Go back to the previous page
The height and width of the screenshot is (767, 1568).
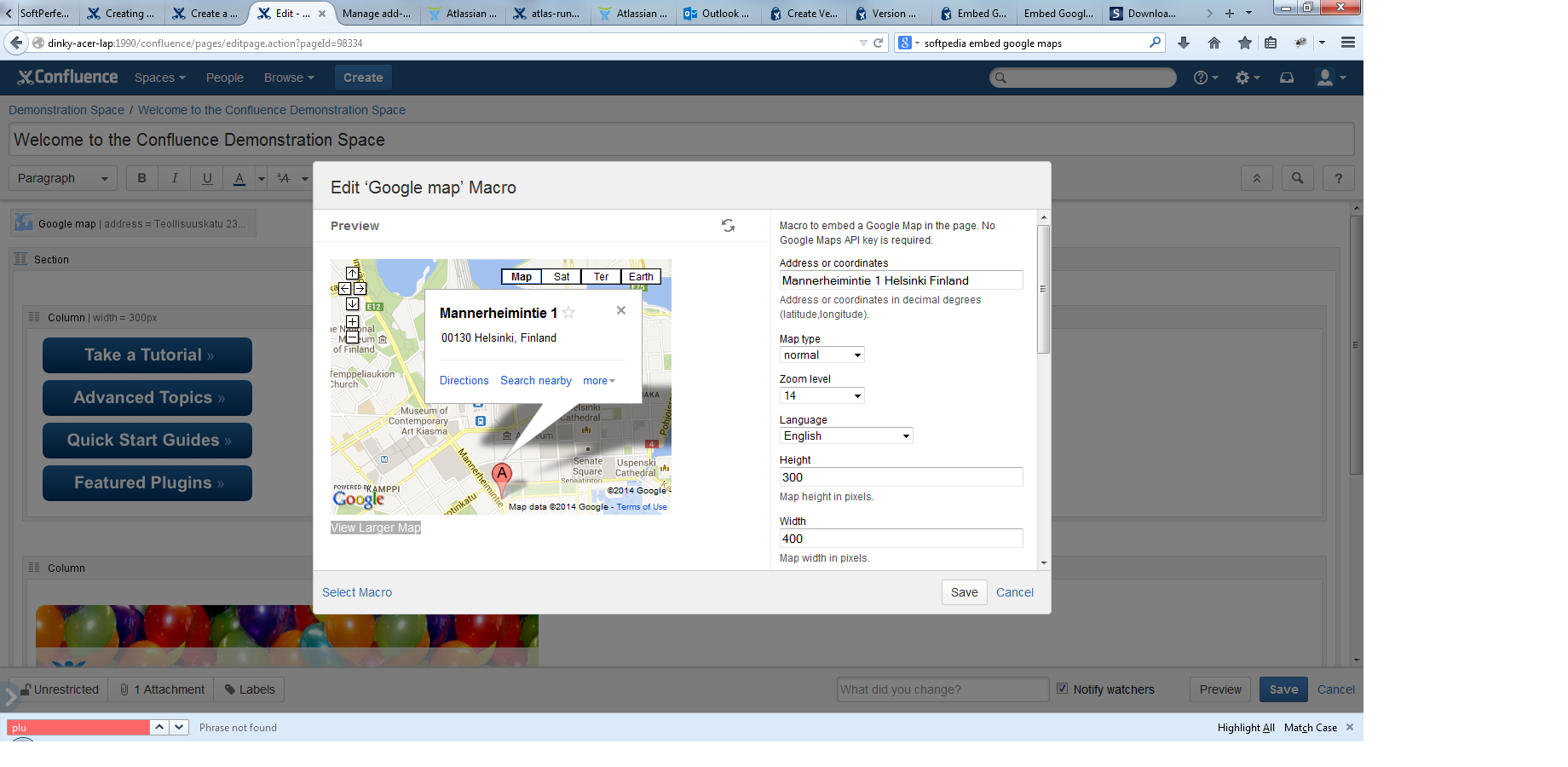pyautogui.click(x=16, y=43)
